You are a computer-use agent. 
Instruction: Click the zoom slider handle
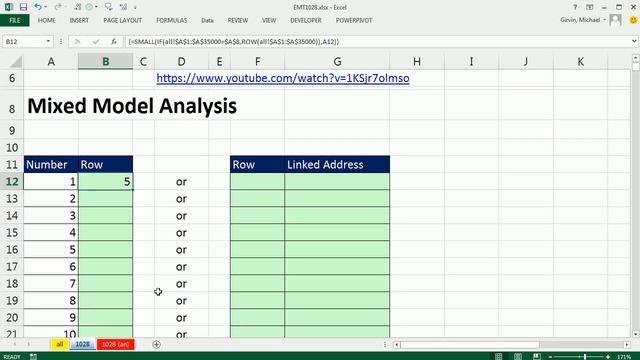click(584, 356)
